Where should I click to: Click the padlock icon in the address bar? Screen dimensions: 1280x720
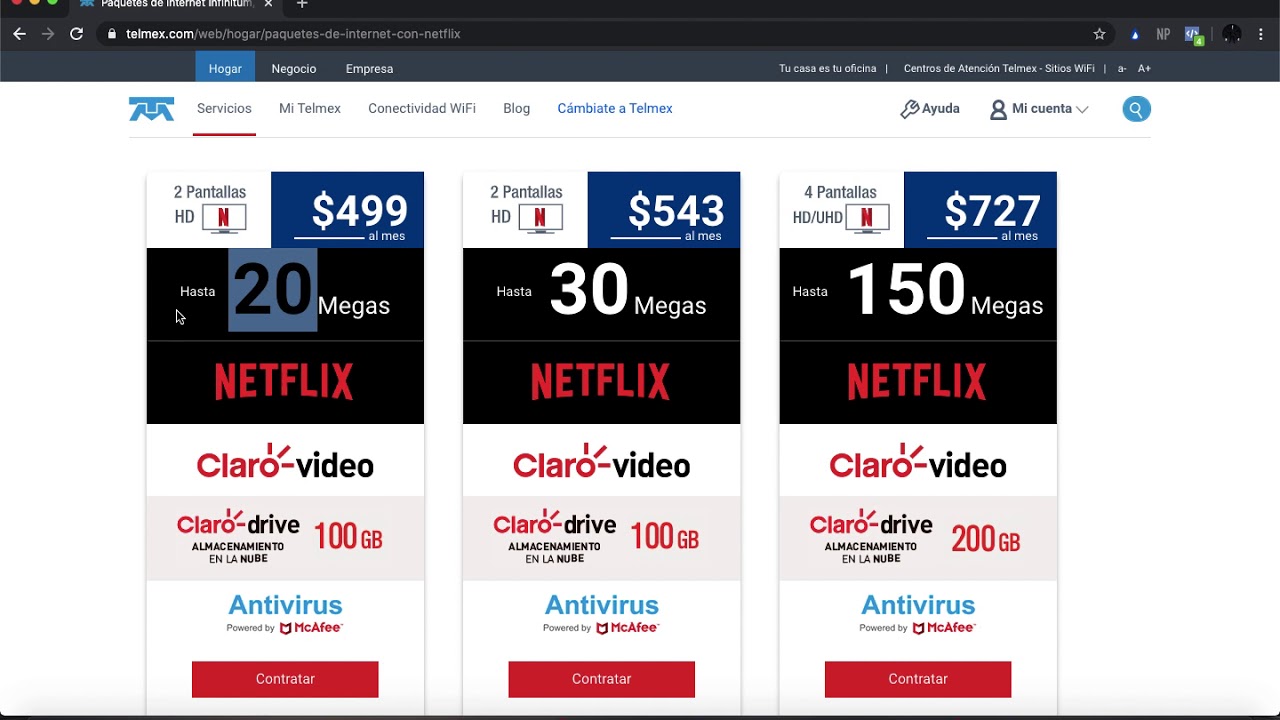[x=112, y=34]
